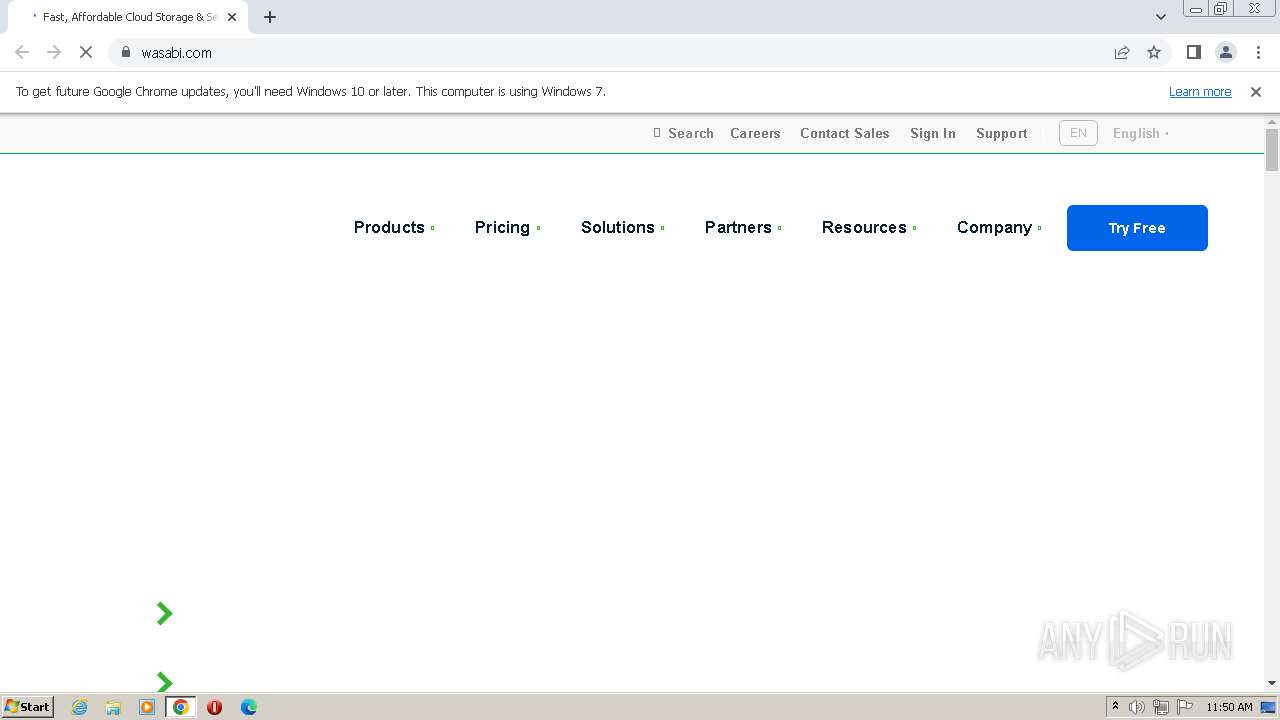
Task: Open network tray icon
Action: point(1161,707)
